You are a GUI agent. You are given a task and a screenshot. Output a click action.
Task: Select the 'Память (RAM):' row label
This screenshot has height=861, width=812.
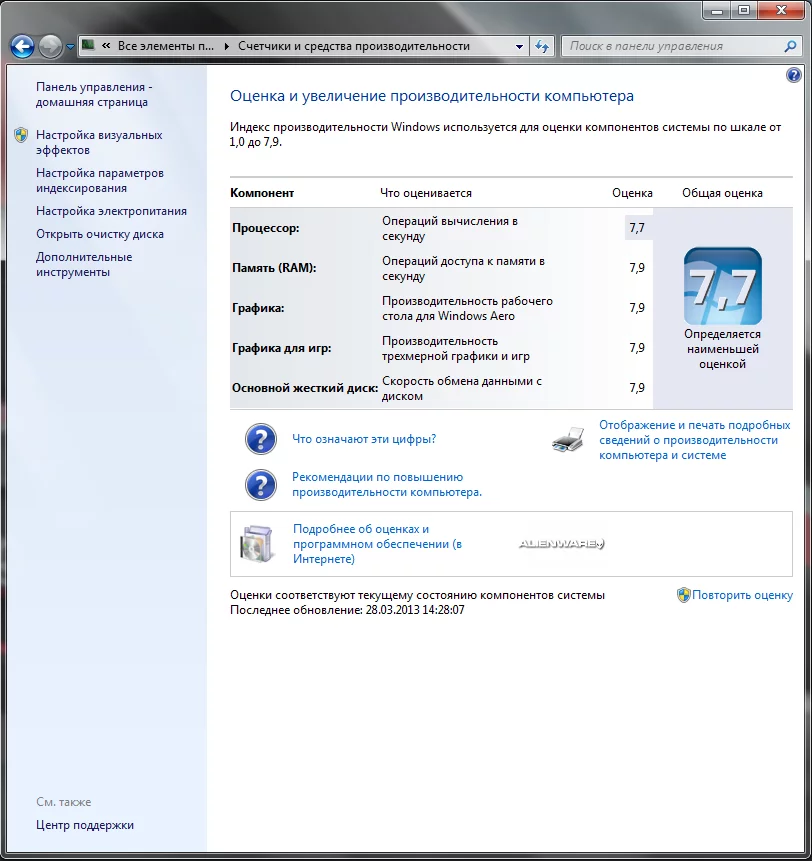[x=274, y=268]
